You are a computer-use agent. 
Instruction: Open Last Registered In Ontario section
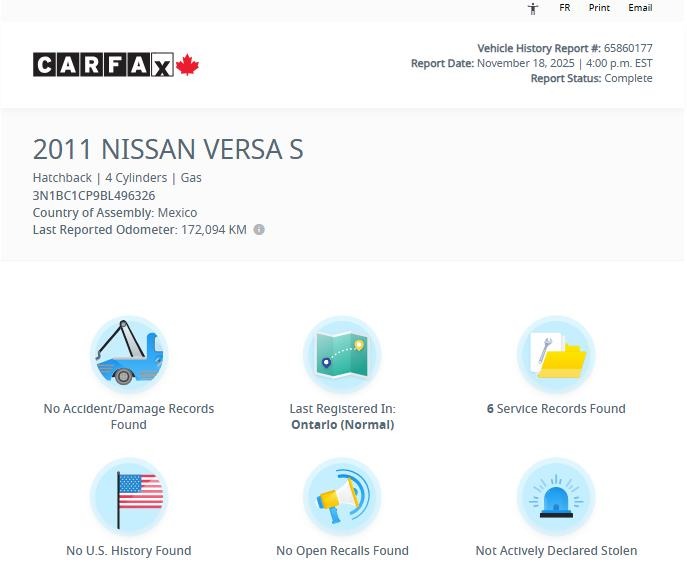342,416
